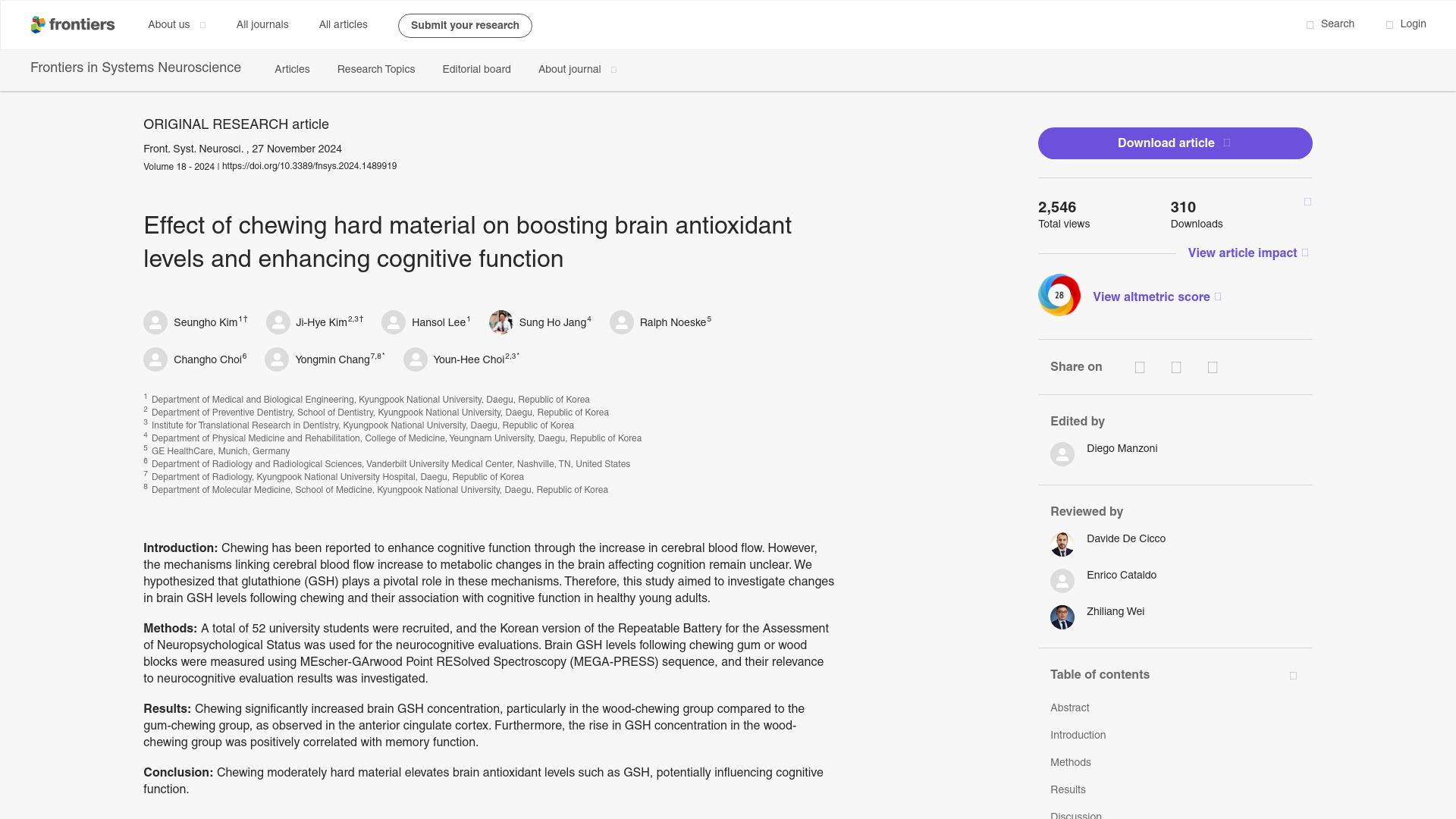Click third Share on social icon

click(x=1213, y=368)
